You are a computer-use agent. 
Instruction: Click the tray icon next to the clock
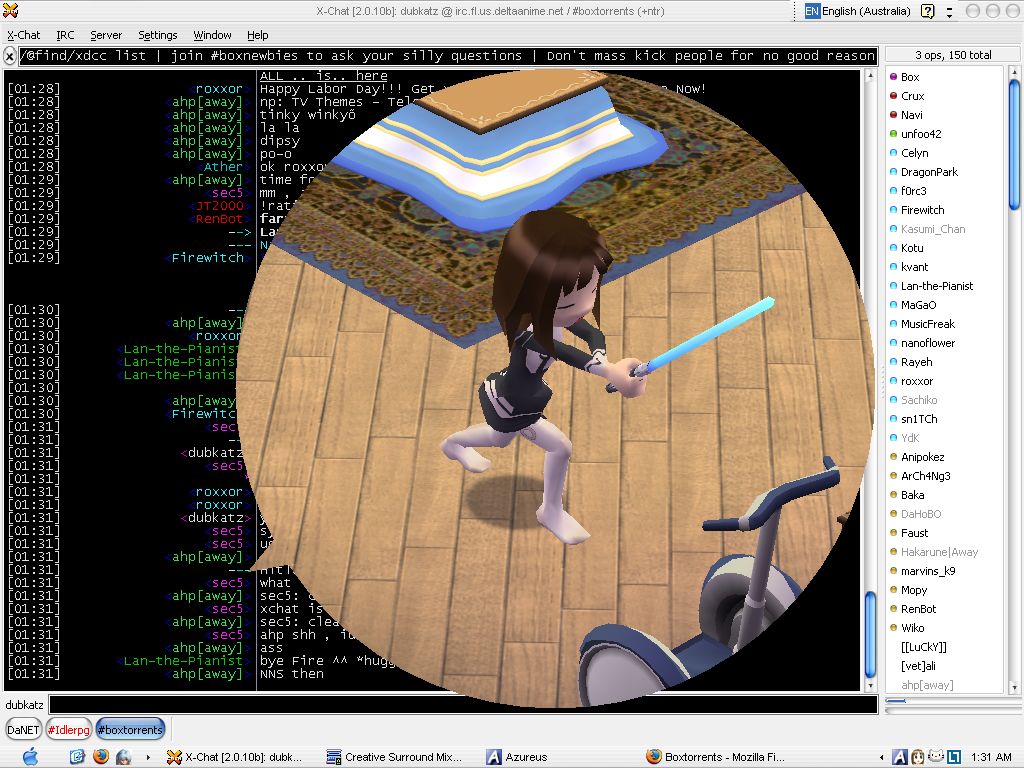[954, 757]
